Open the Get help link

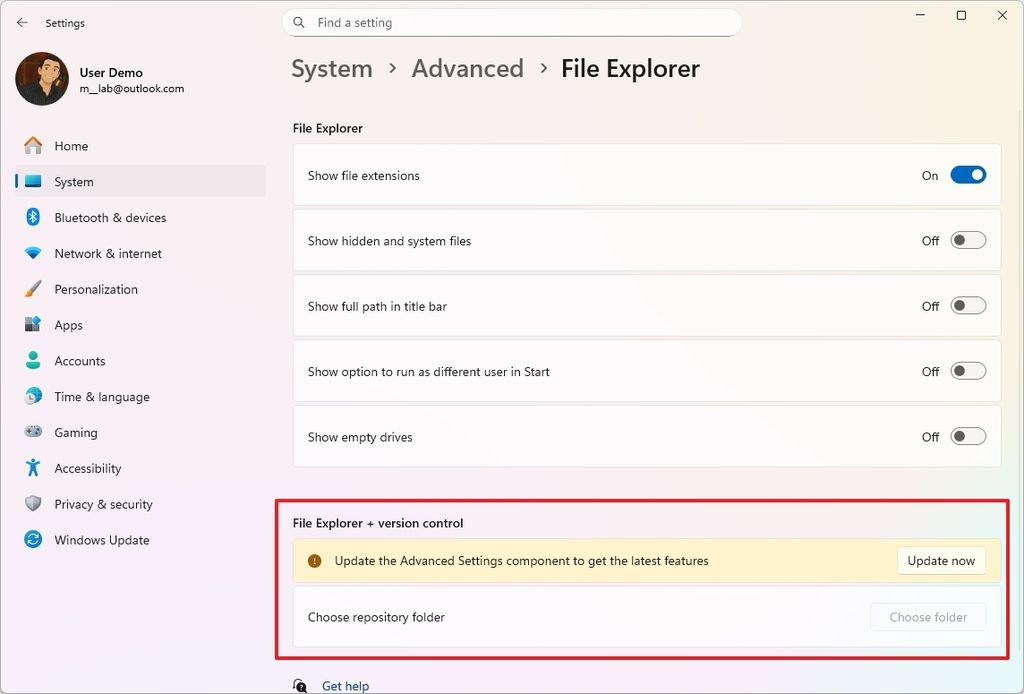345,686
